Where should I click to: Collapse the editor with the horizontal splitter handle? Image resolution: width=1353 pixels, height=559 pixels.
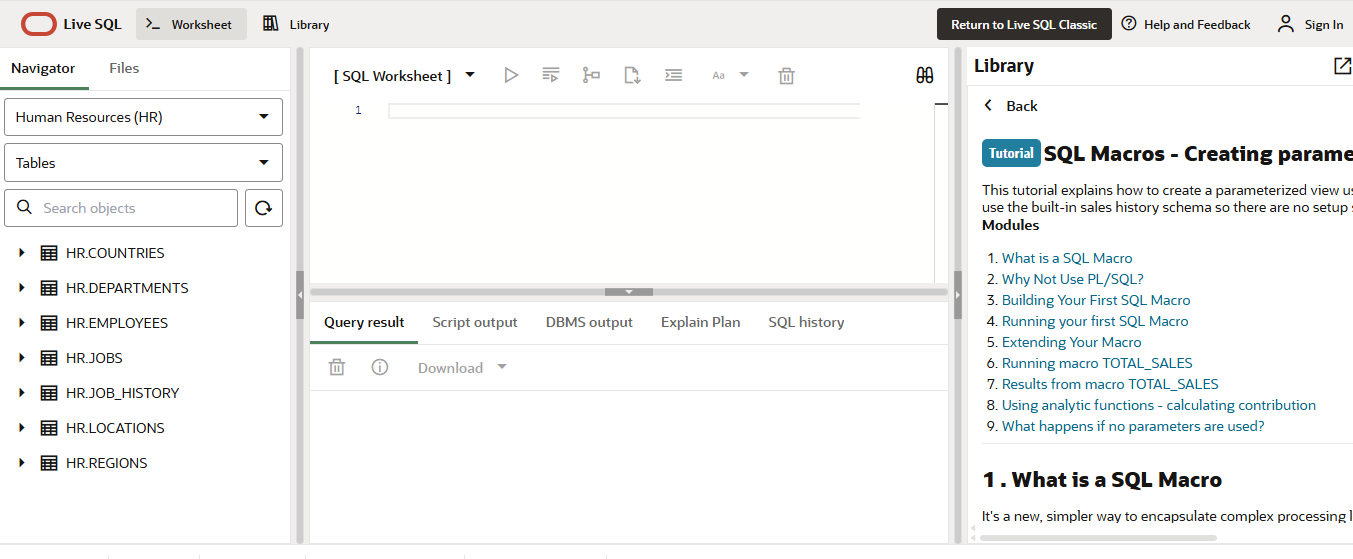(629, 292)
